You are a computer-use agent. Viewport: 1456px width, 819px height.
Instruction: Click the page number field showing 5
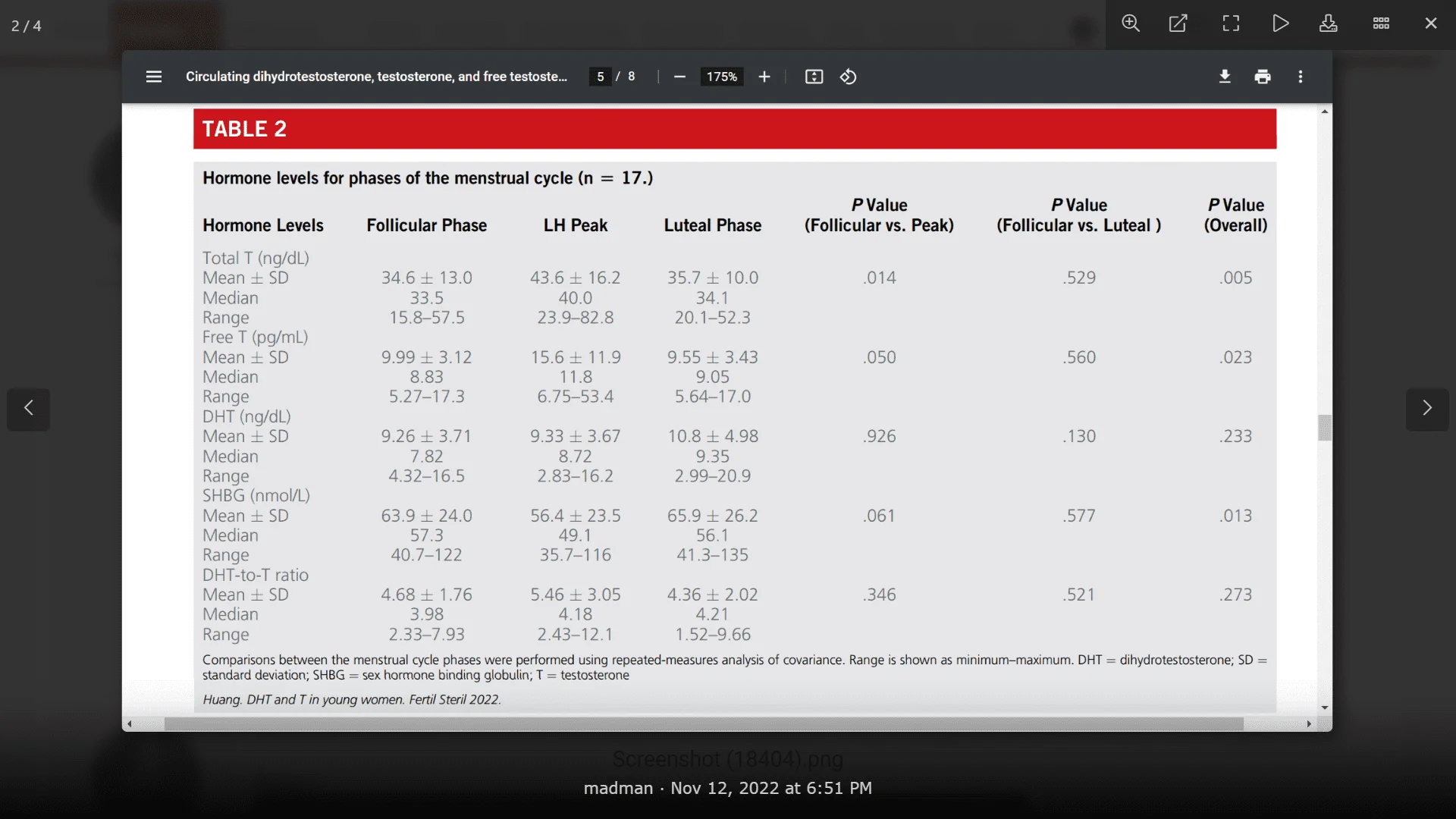point(601,77)
